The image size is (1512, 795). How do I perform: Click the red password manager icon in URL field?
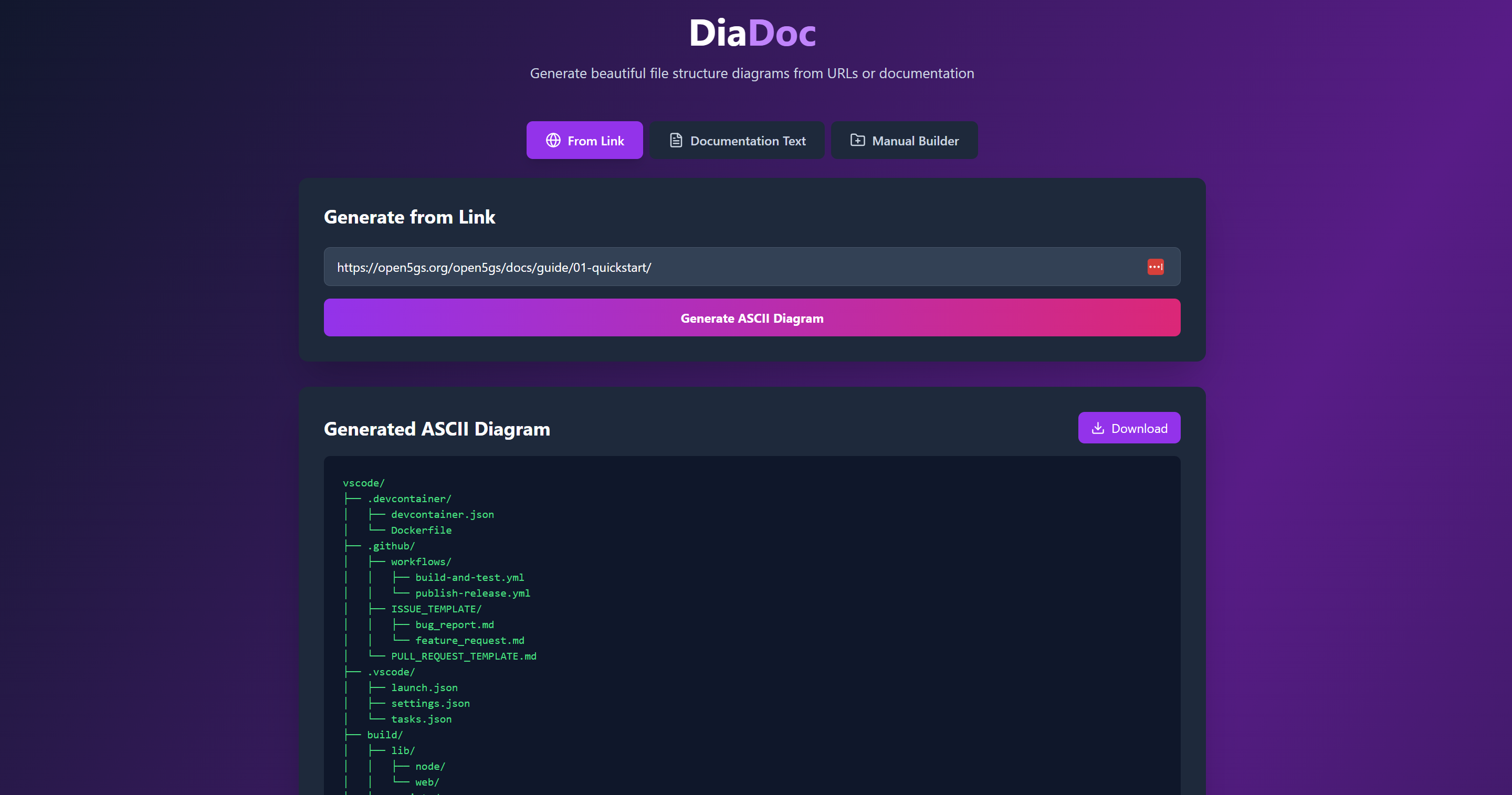(1155, 267)
